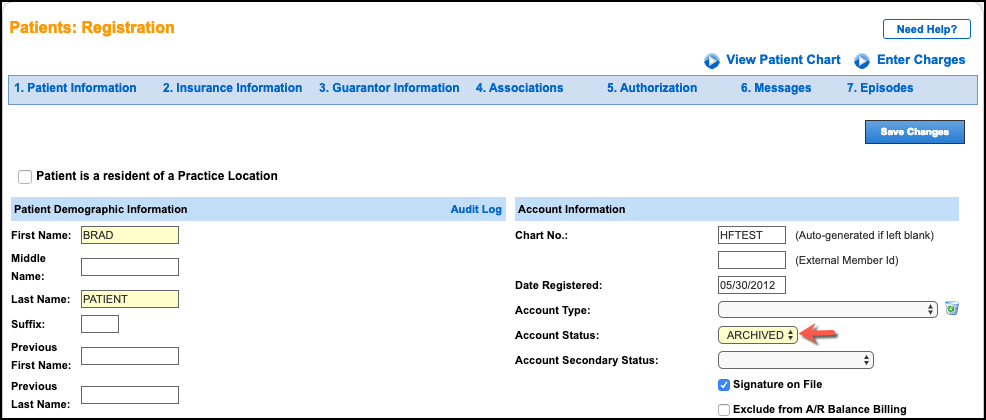Click the Date Registered label
The image size is (986, 420).
[x=558, y=285]
